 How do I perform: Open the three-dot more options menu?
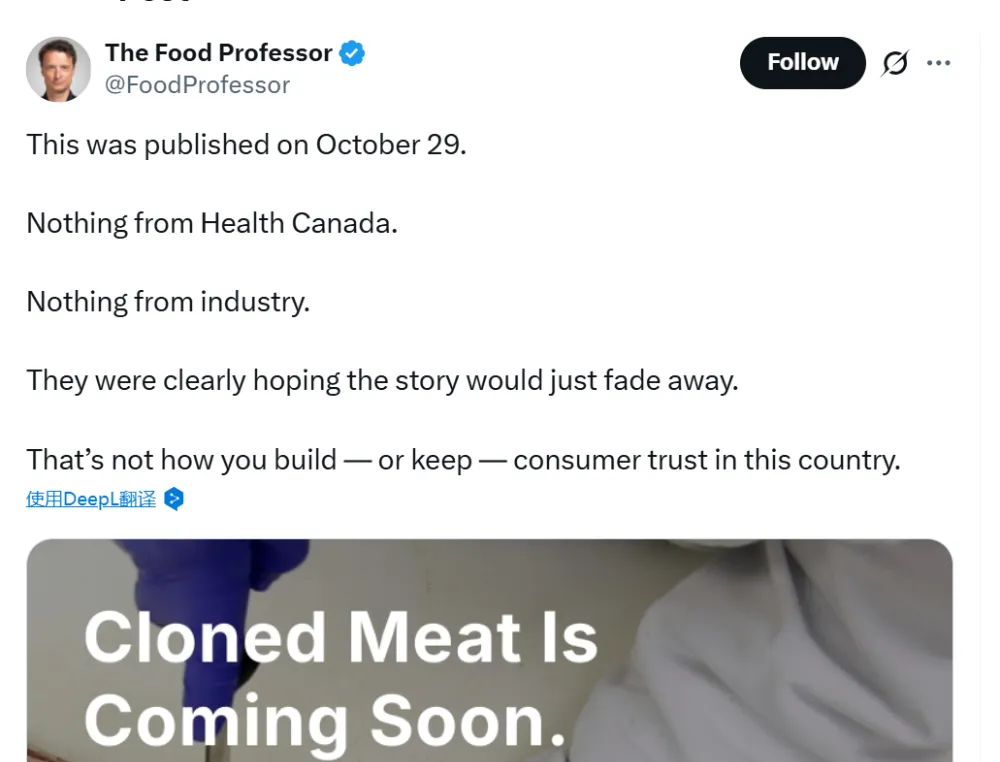(938, 63)
